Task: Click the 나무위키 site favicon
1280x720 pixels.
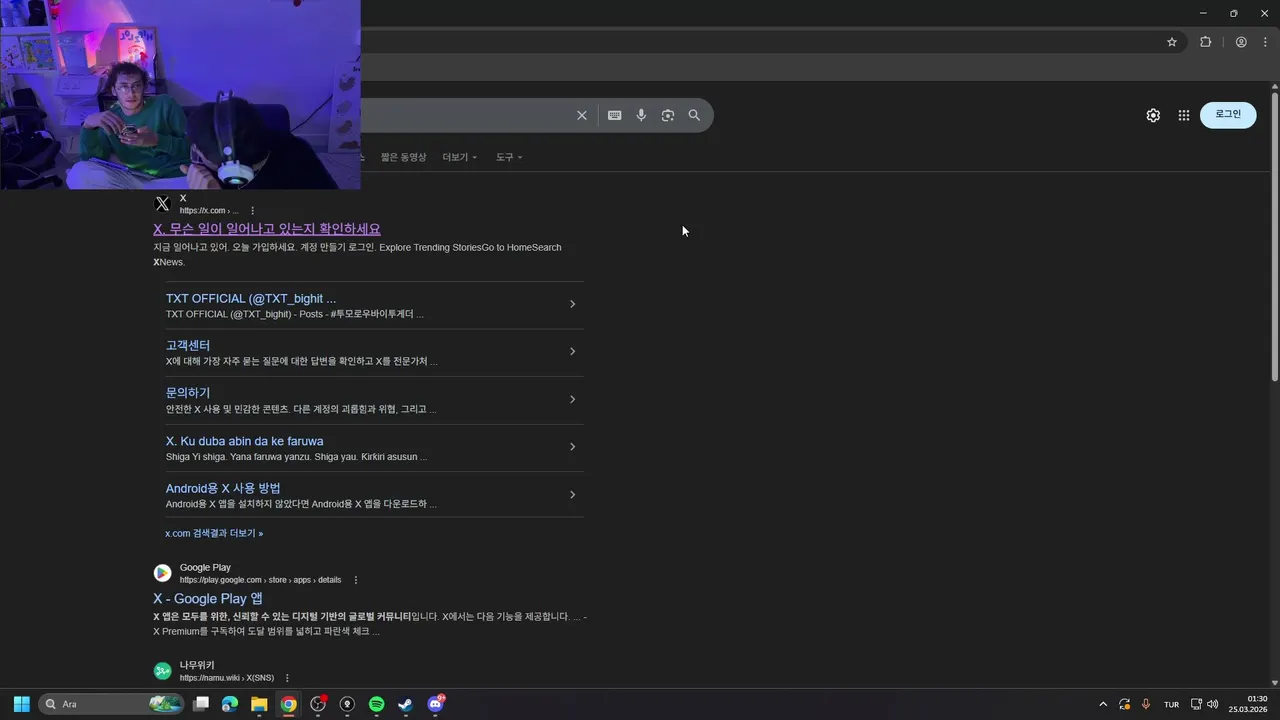Action: coord(162,671)
